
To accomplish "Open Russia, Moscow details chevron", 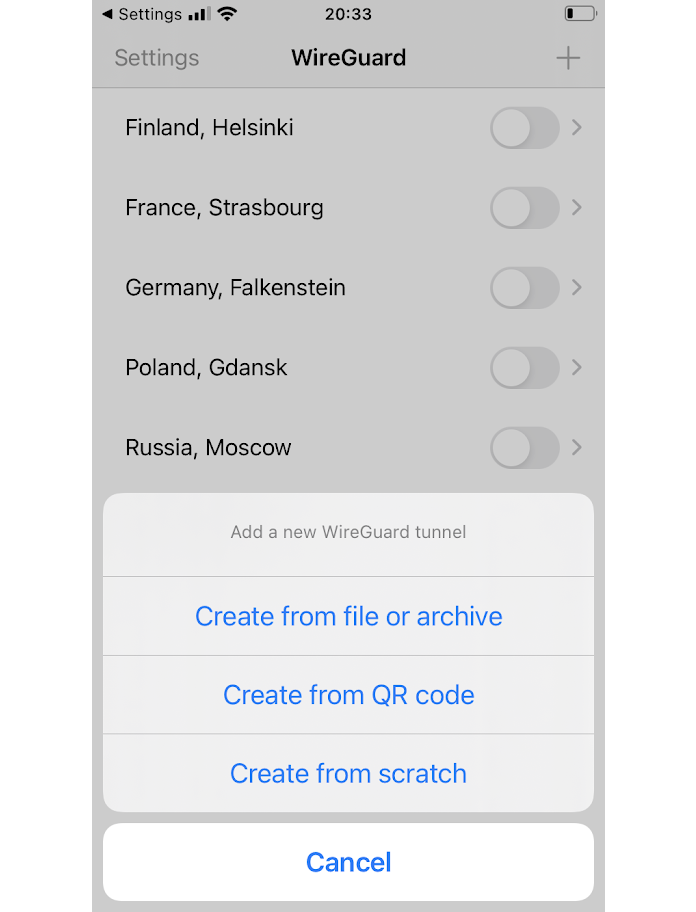I will point(576,447).
